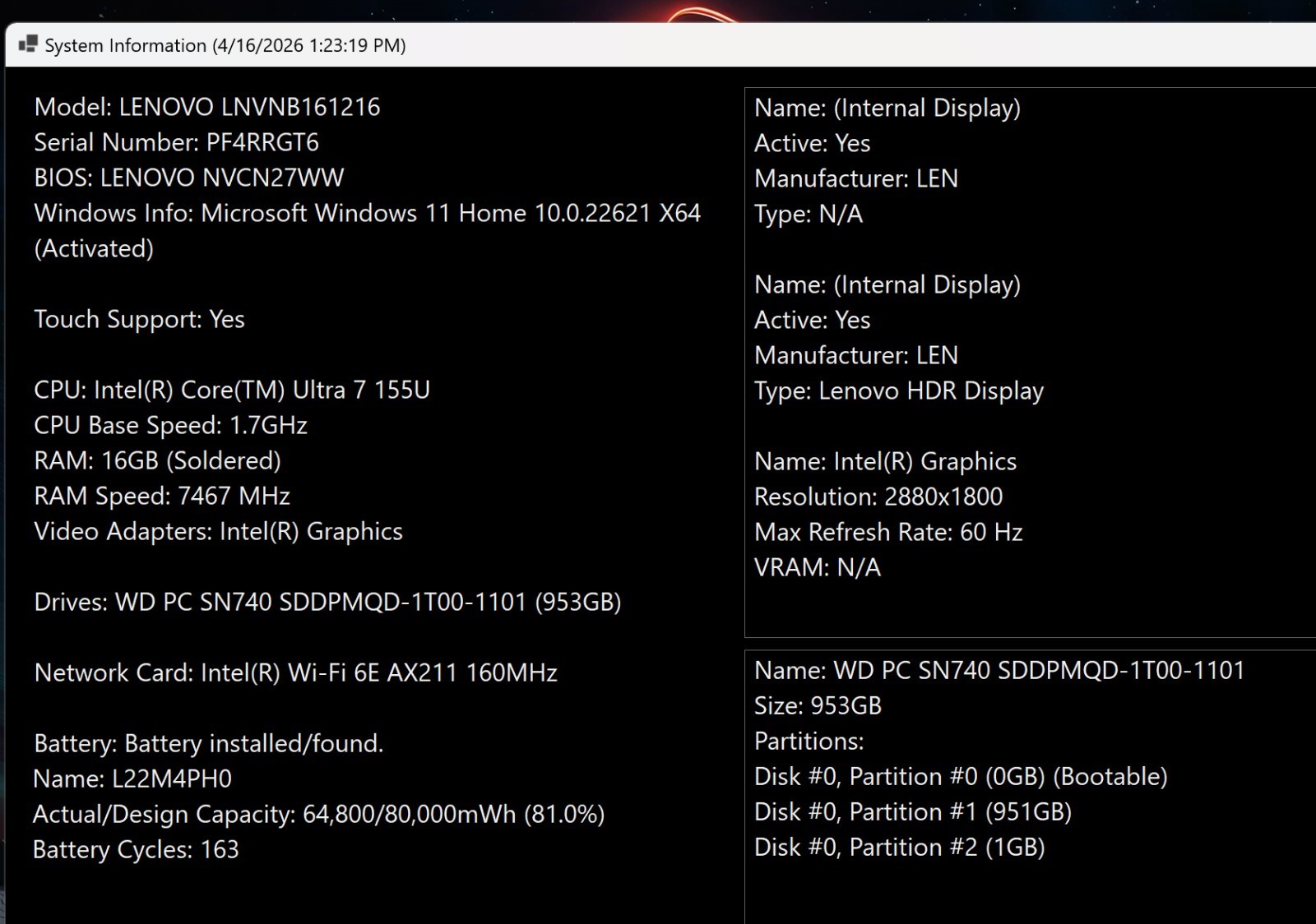The width and height of the screenshot is (1316, 924).
Task: Click the (Activated) text
Action: click(x=94, y=248)
